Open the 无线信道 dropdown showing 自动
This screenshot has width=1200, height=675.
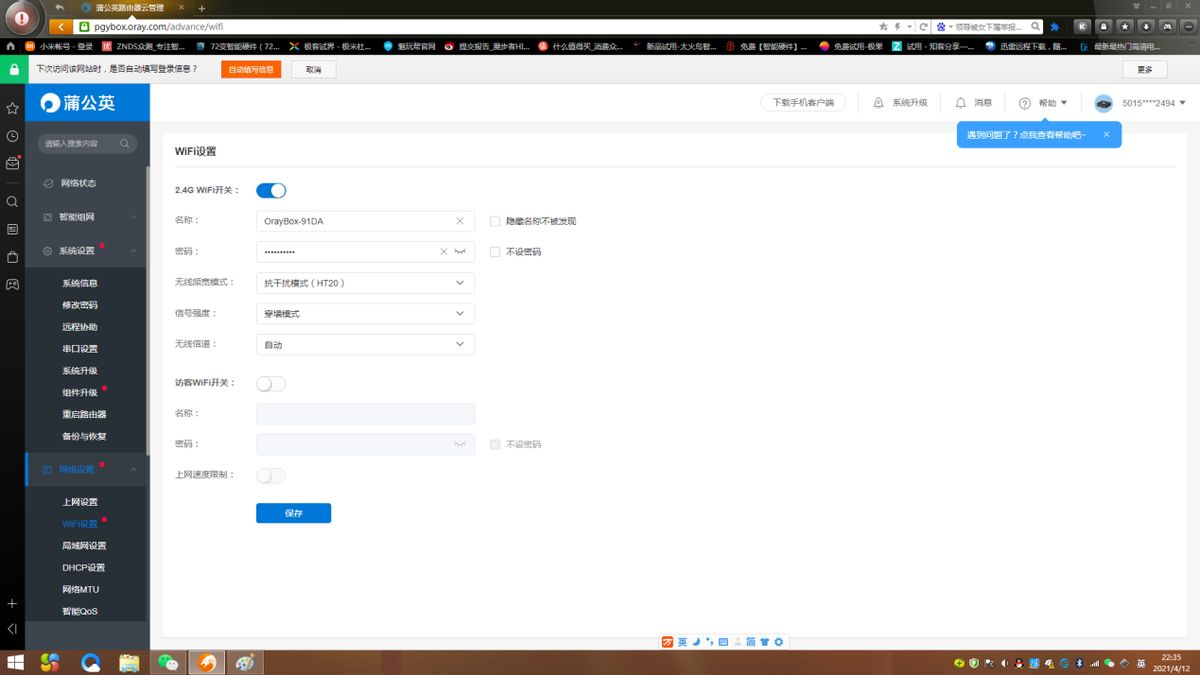coord(365,344)
